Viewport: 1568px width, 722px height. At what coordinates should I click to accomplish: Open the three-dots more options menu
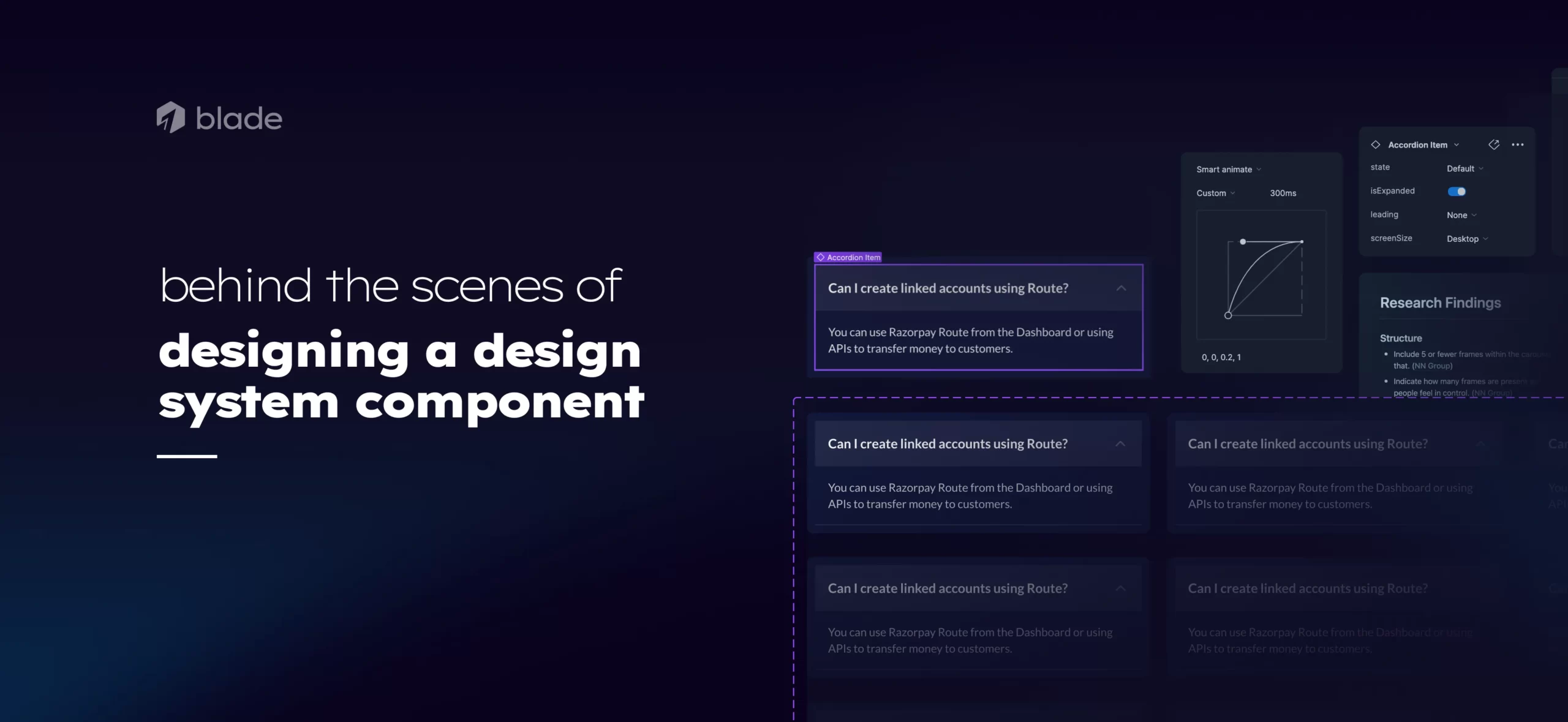1518,145
